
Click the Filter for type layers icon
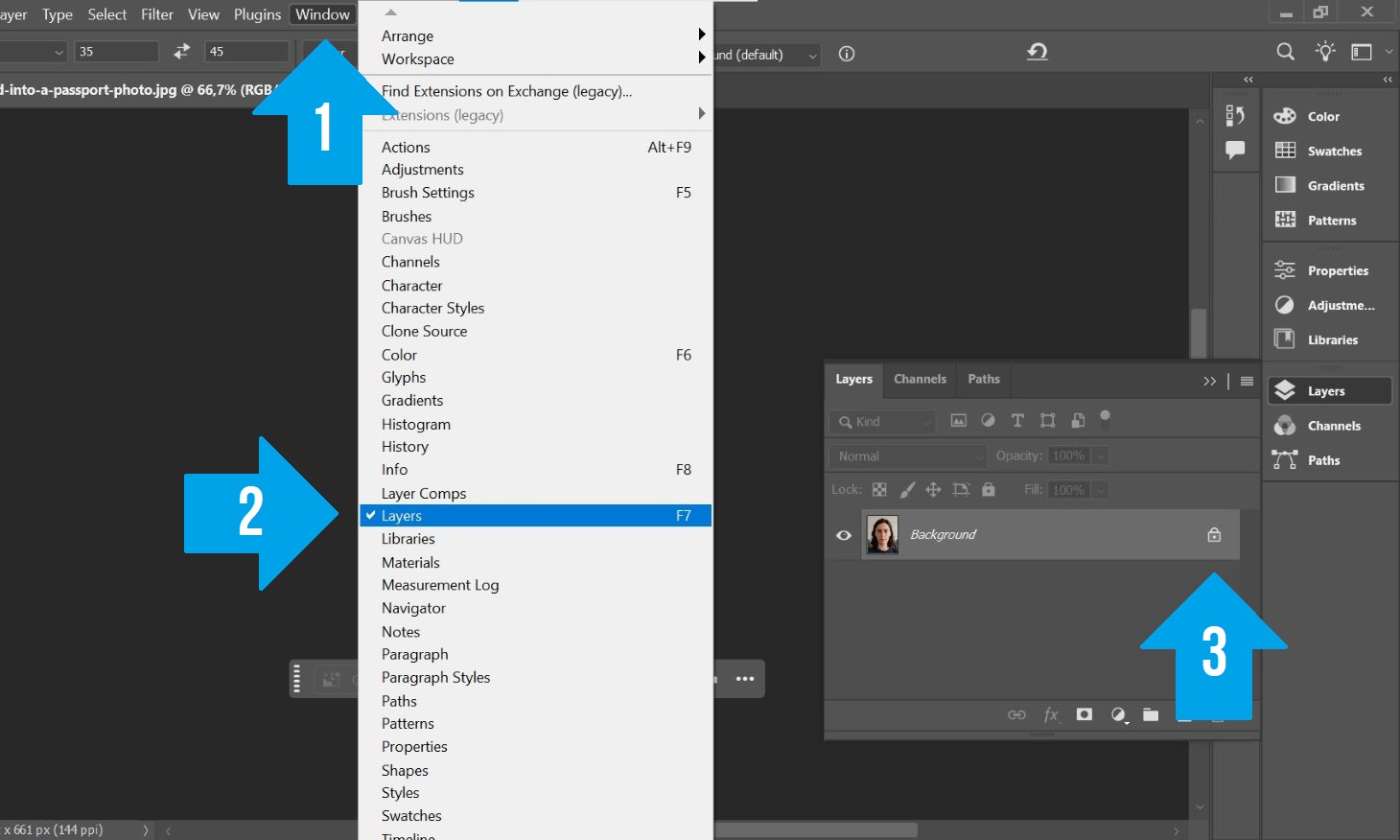(1017, 420)
